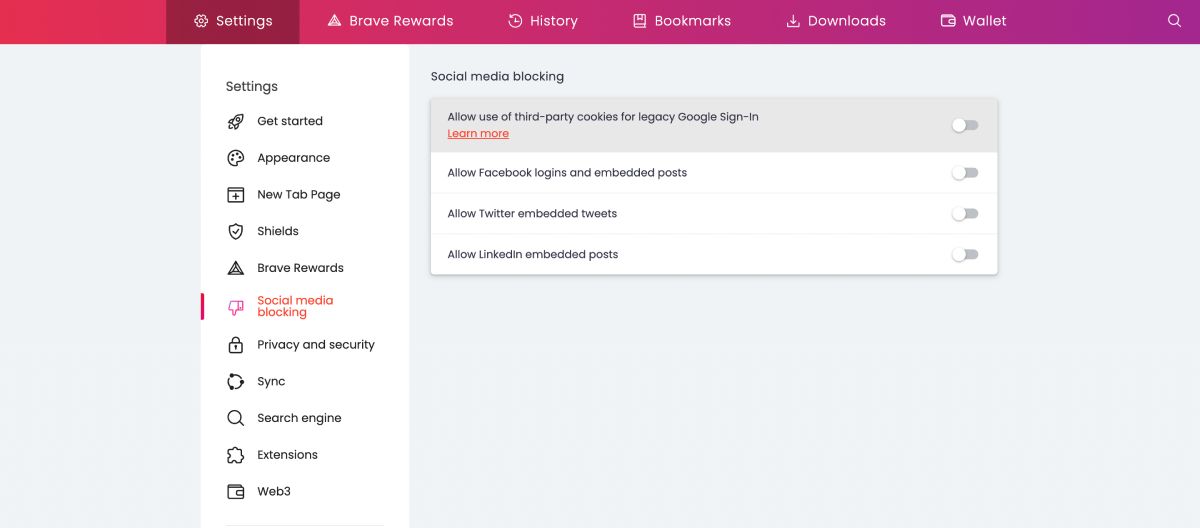Go to the Bookmarks tab

pos(681,21)
